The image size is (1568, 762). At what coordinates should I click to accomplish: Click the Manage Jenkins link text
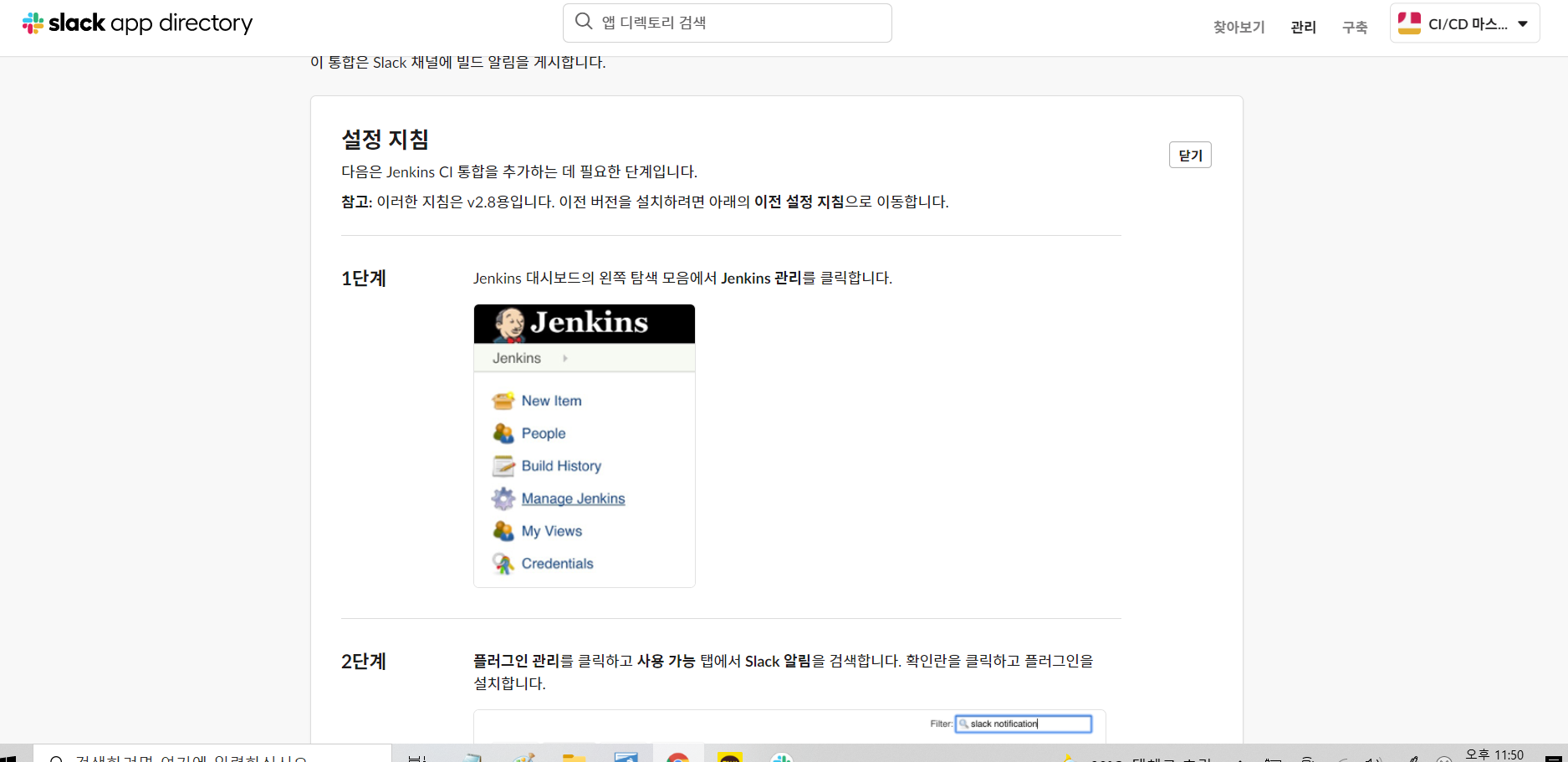coord(573,499)
